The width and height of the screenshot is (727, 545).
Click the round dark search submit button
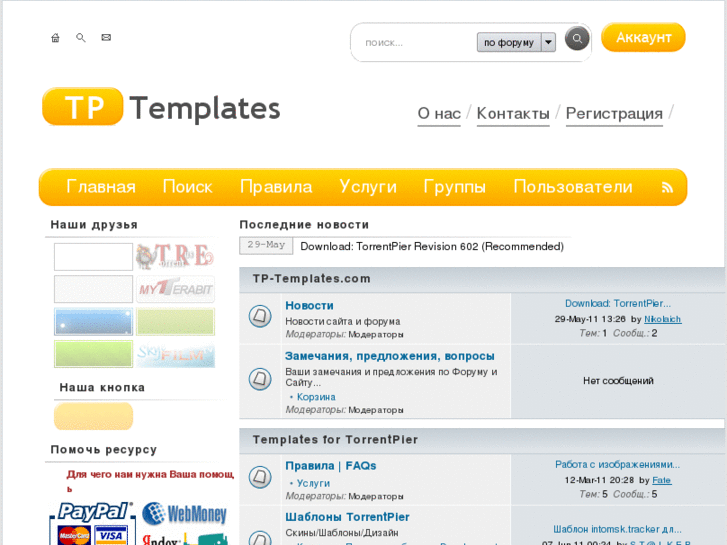pyautogui.click(x=577, y=38)
